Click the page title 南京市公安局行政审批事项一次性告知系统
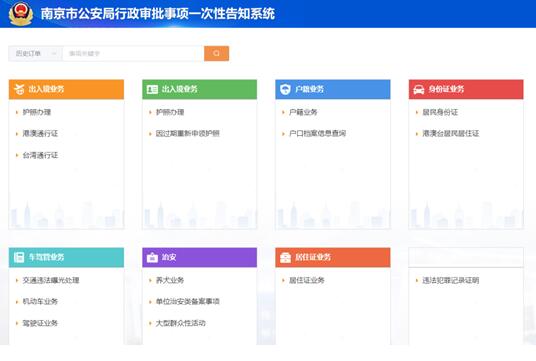 point(158,14)
